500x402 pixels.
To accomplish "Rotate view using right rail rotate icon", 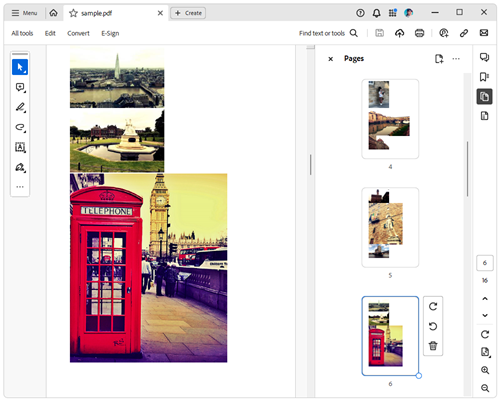I will (485, 334).
